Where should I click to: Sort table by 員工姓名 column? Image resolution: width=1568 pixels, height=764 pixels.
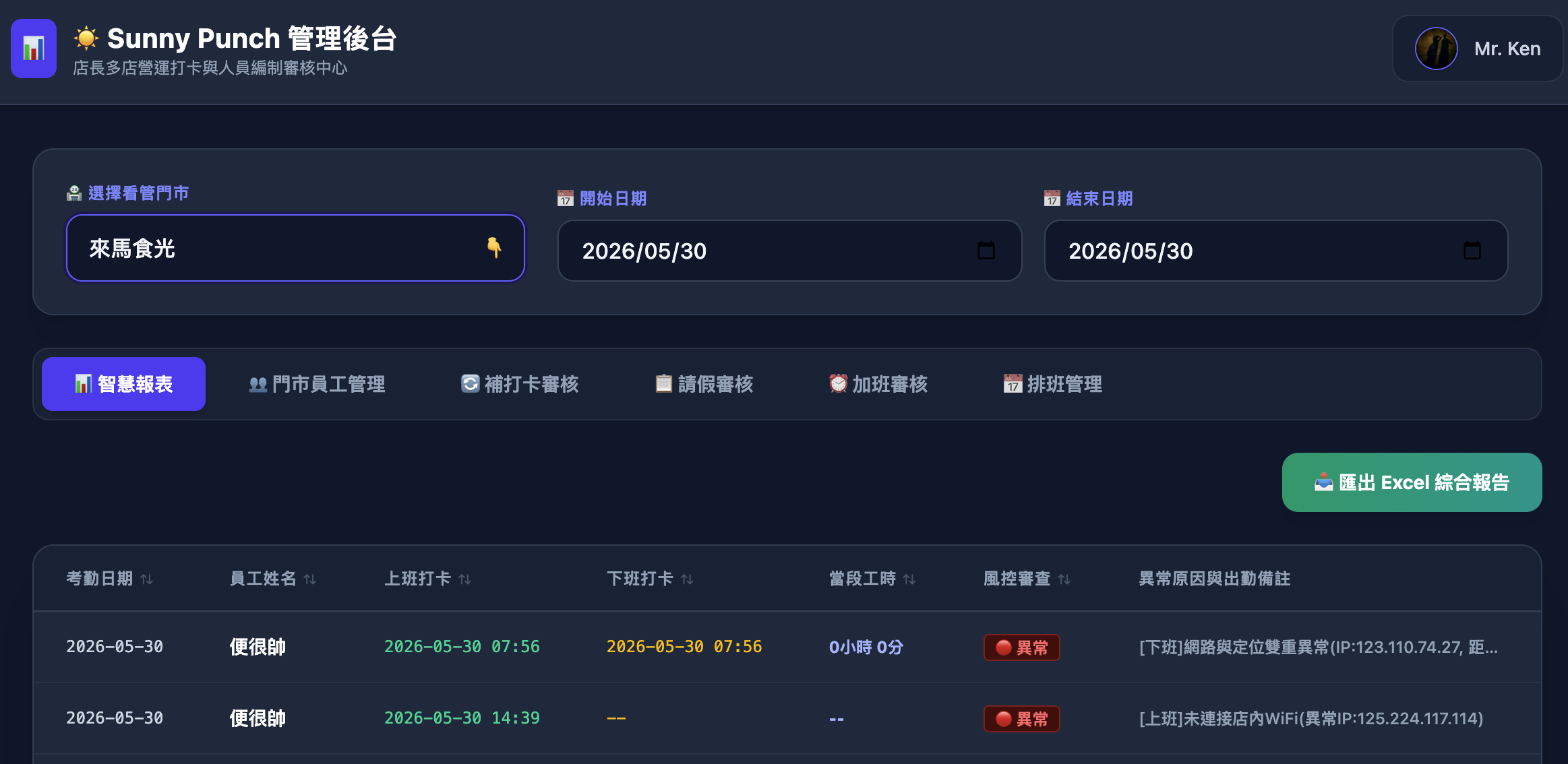click(x=273, y=579)
